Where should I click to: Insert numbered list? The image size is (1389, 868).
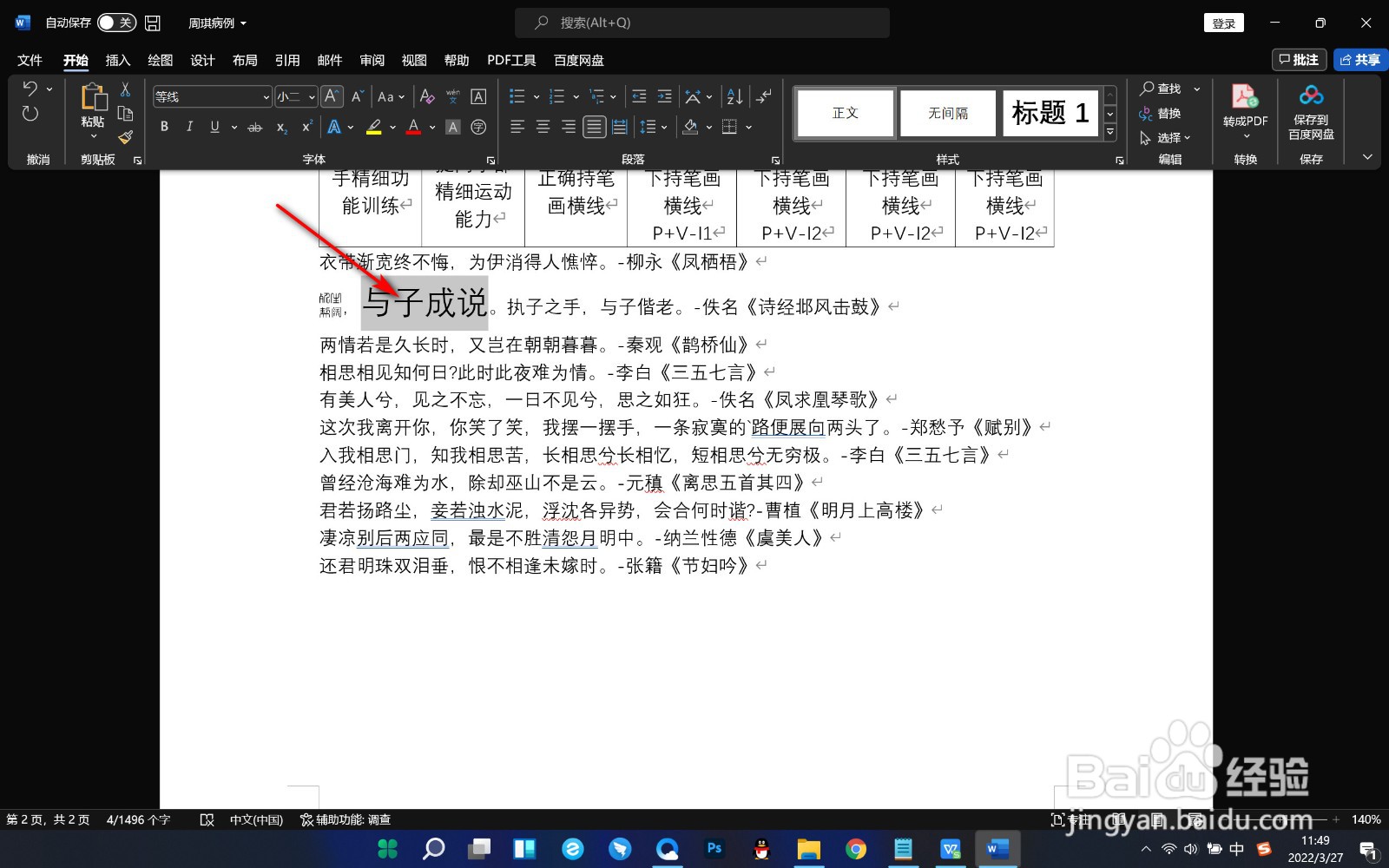pyautogui.click(x=557, y=96)
